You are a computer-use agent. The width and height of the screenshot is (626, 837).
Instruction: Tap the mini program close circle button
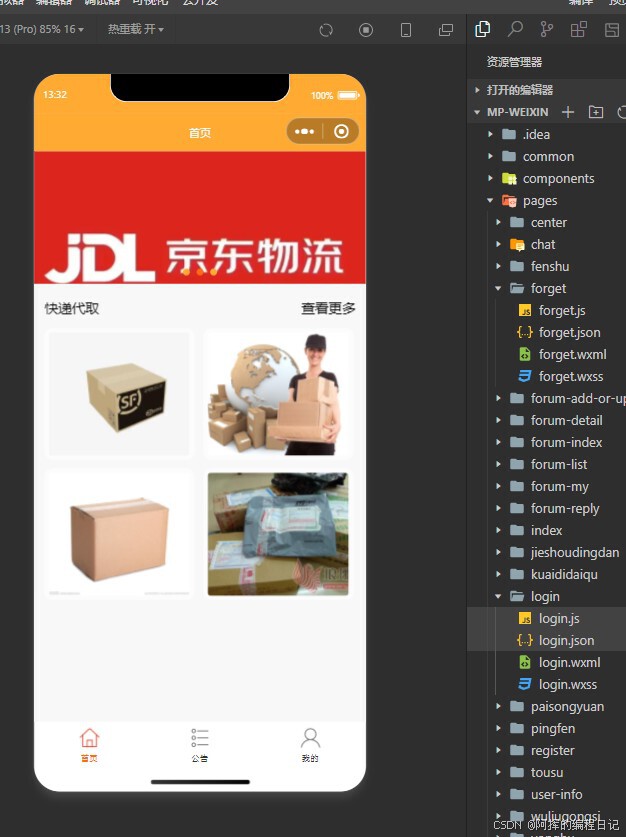[x=342, y=131]
